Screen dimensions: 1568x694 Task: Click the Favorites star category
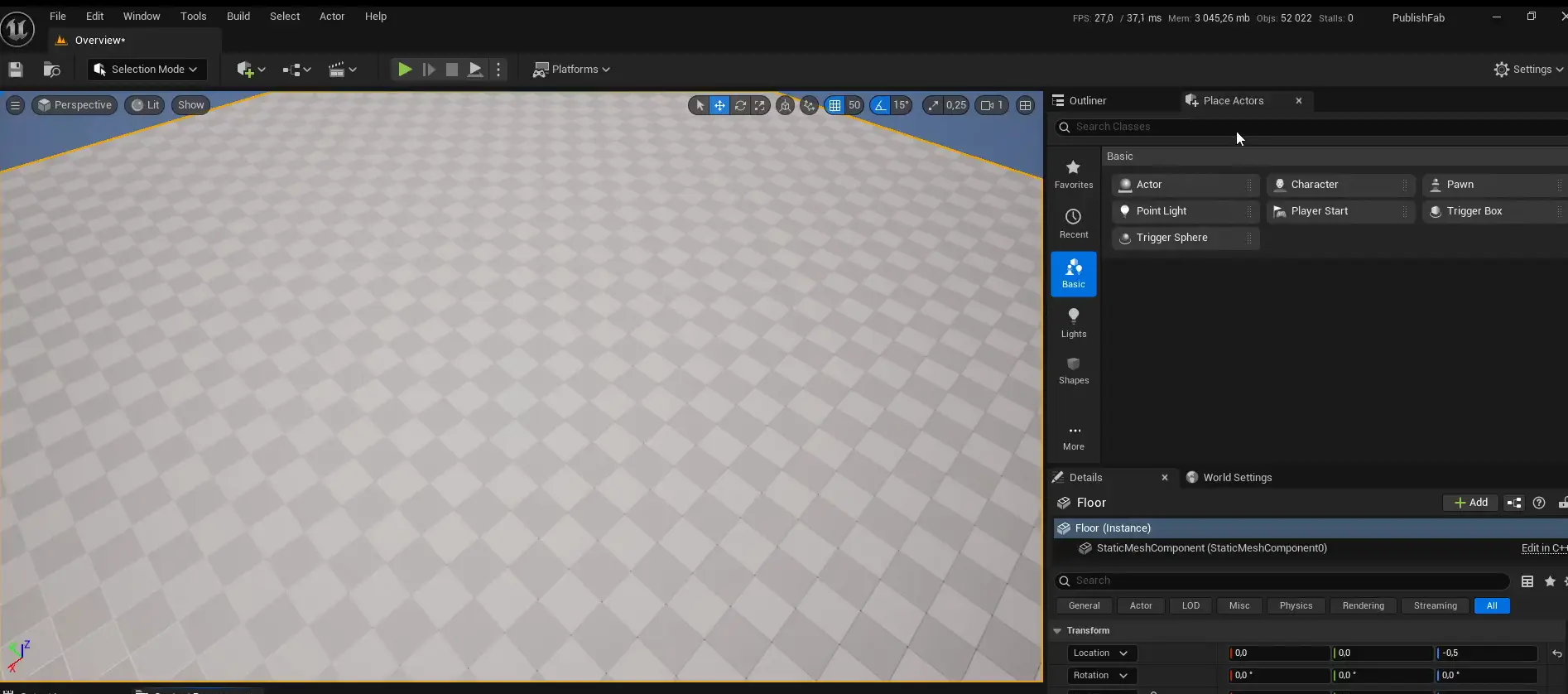1074,174
